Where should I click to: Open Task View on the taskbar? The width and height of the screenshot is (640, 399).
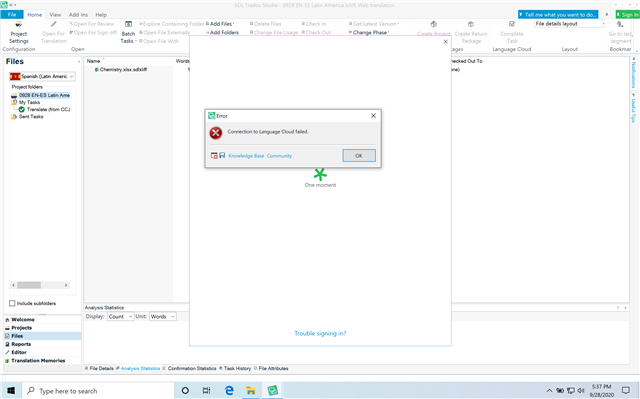(x=207, y=390)
